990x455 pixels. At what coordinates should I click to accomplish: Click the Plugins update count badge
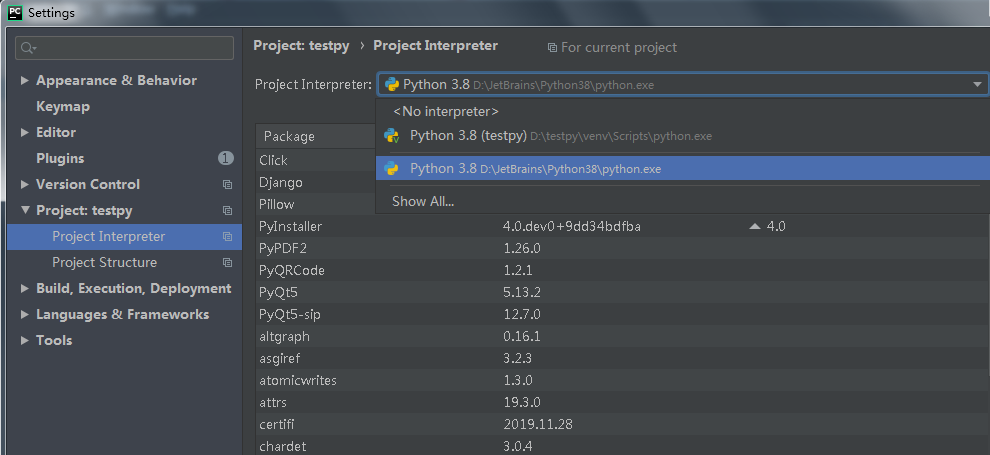pyautogui.click(x=225, y=158)
